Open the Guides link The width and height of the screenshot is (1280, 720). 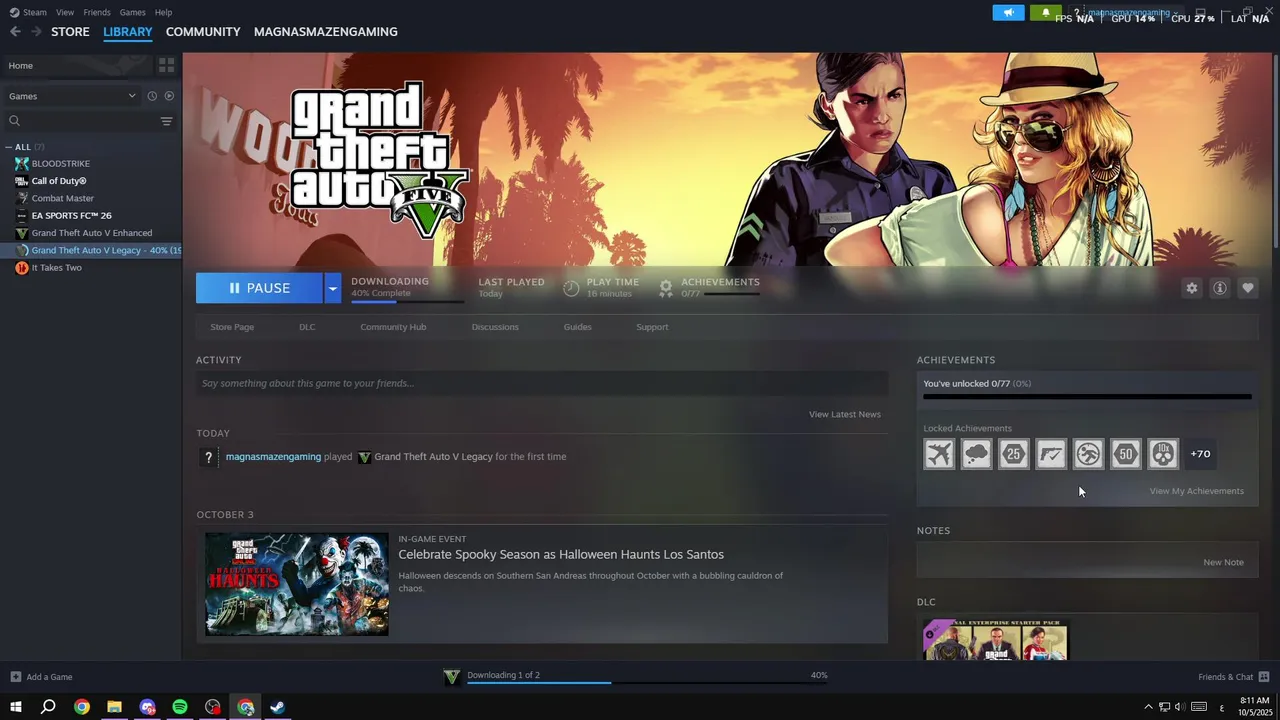pos(578,327)
